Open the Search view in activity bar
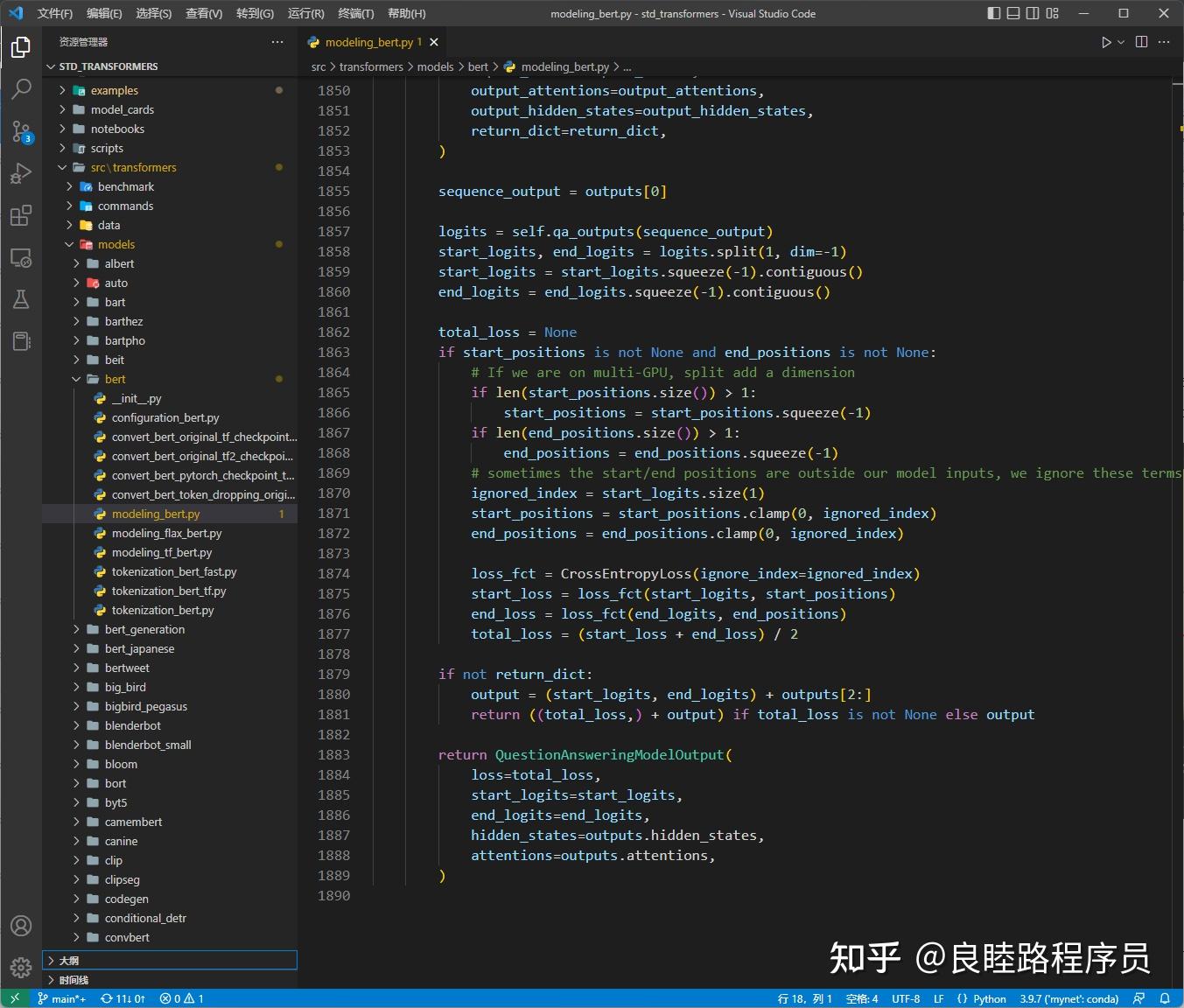 pyautogui.click(x=21, y=89)
